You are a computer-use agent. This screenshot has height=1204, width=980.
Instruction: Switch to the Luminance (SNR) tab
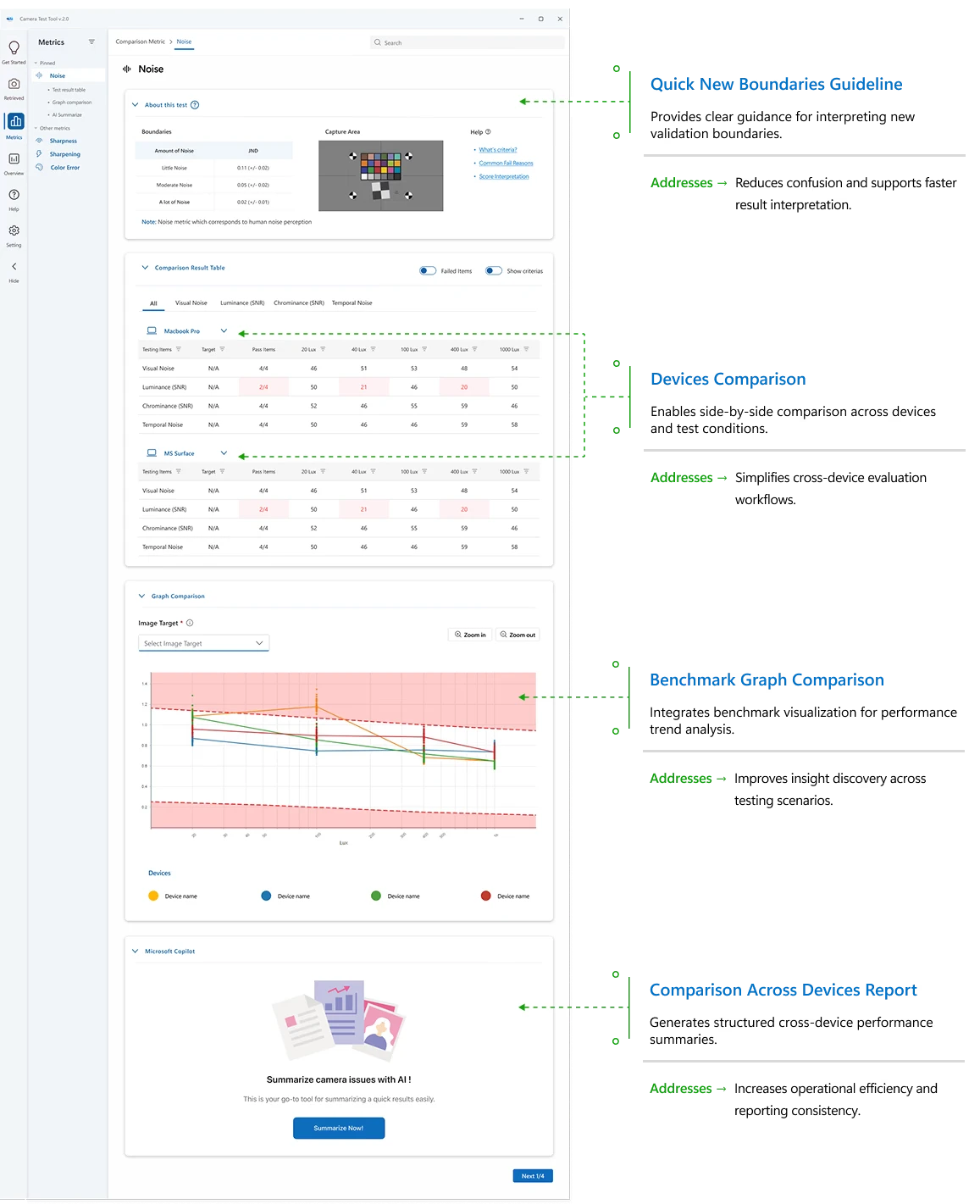tap(242, 302)
